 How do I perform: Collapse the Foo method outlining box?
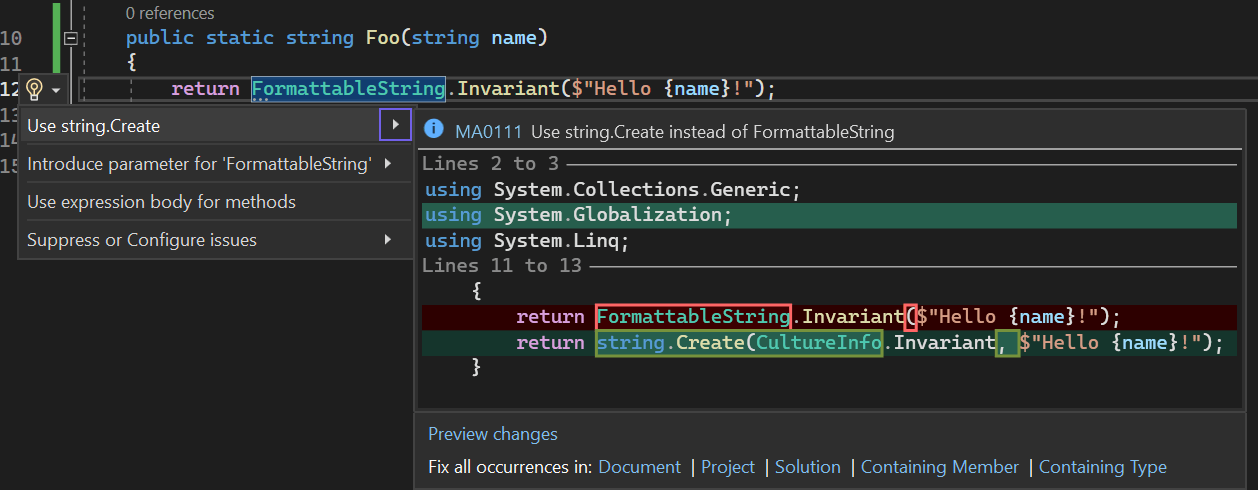tap(70, 38)
